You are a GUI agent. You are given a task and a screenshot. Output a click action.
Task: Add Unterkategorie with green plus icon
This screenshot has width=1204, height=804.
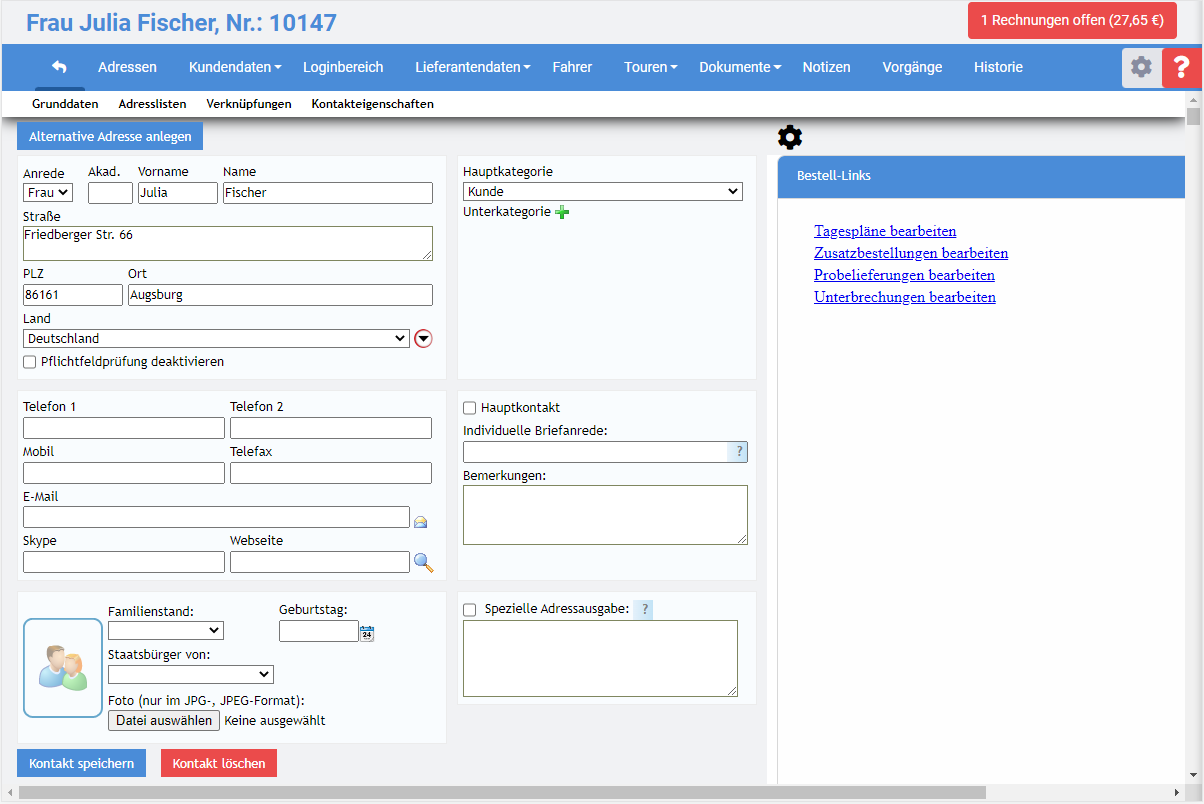coord(562,212)
